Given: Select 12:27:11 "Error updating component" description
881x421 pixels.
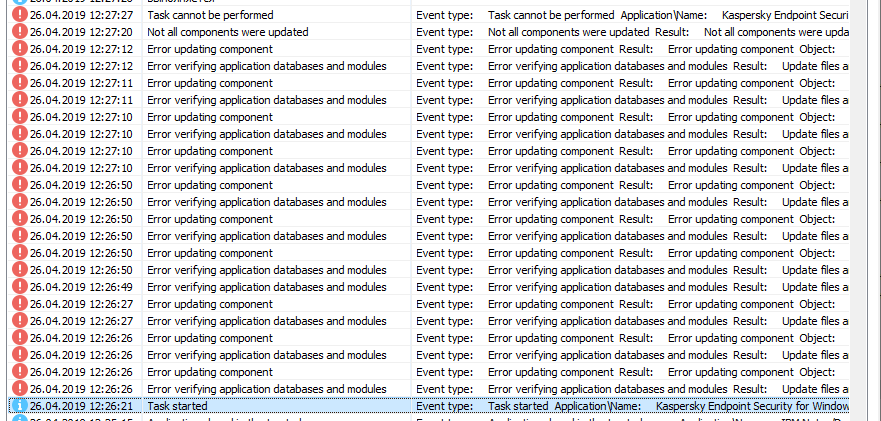Looking at the screenshot, I should pyautogui.click(x=209, y=84).
